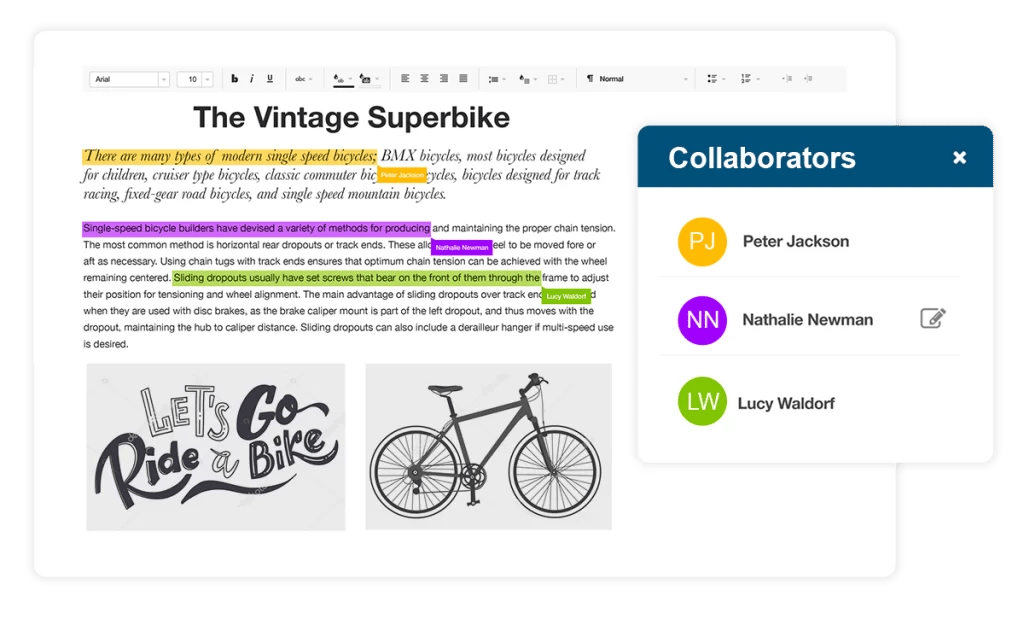The height and width of the screenshot is (619, 1024).
Task: Open the font size 10 dropdown
Action: [x=195, y=80]
